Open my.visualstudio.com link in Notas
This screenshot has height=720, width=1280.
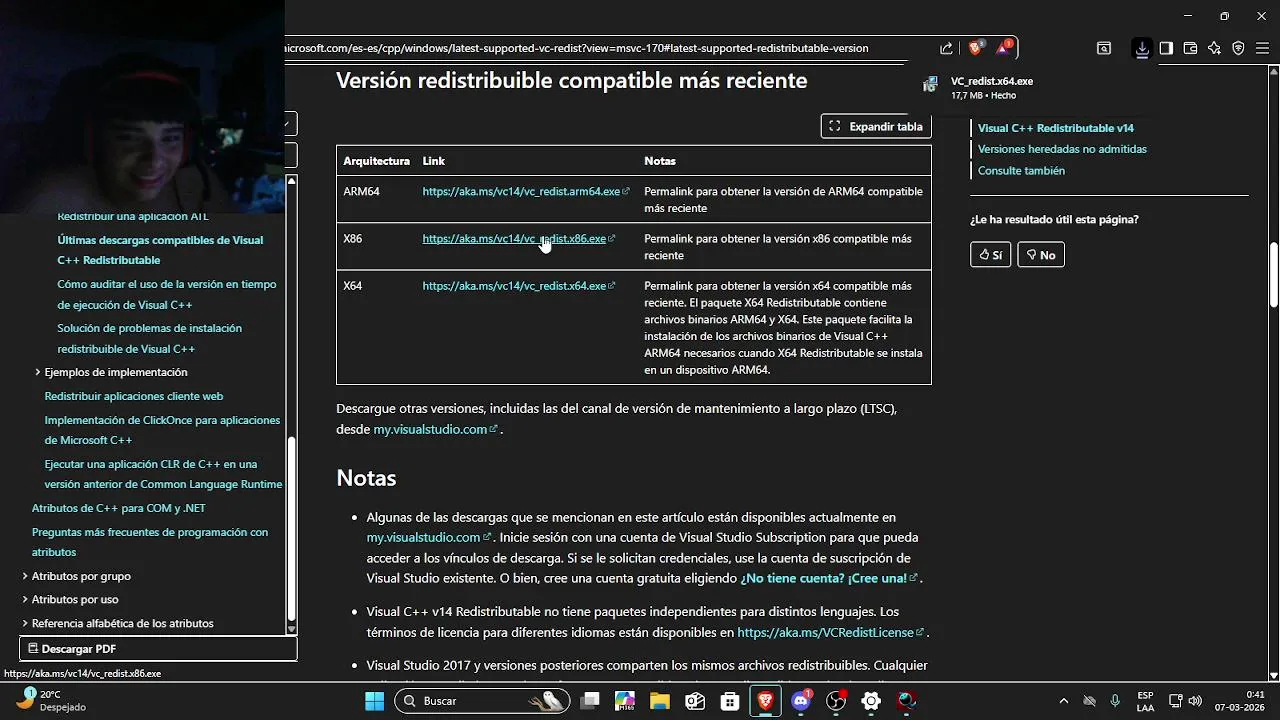coord(429,537)
